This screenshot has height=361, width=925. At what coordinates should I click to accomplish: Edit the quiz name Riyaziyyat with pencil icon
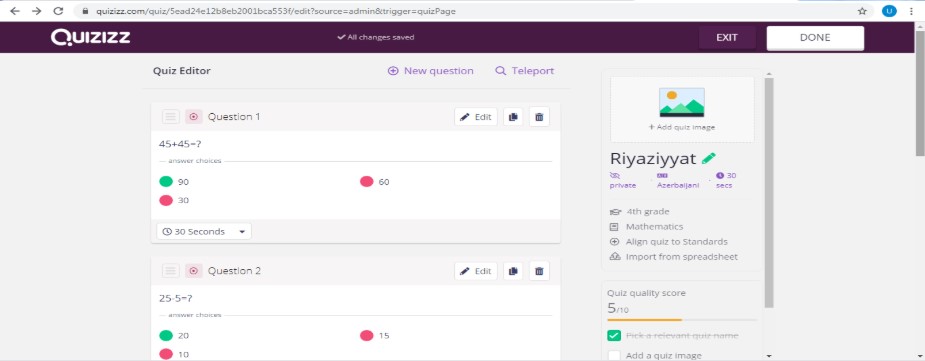pos(708,159)
